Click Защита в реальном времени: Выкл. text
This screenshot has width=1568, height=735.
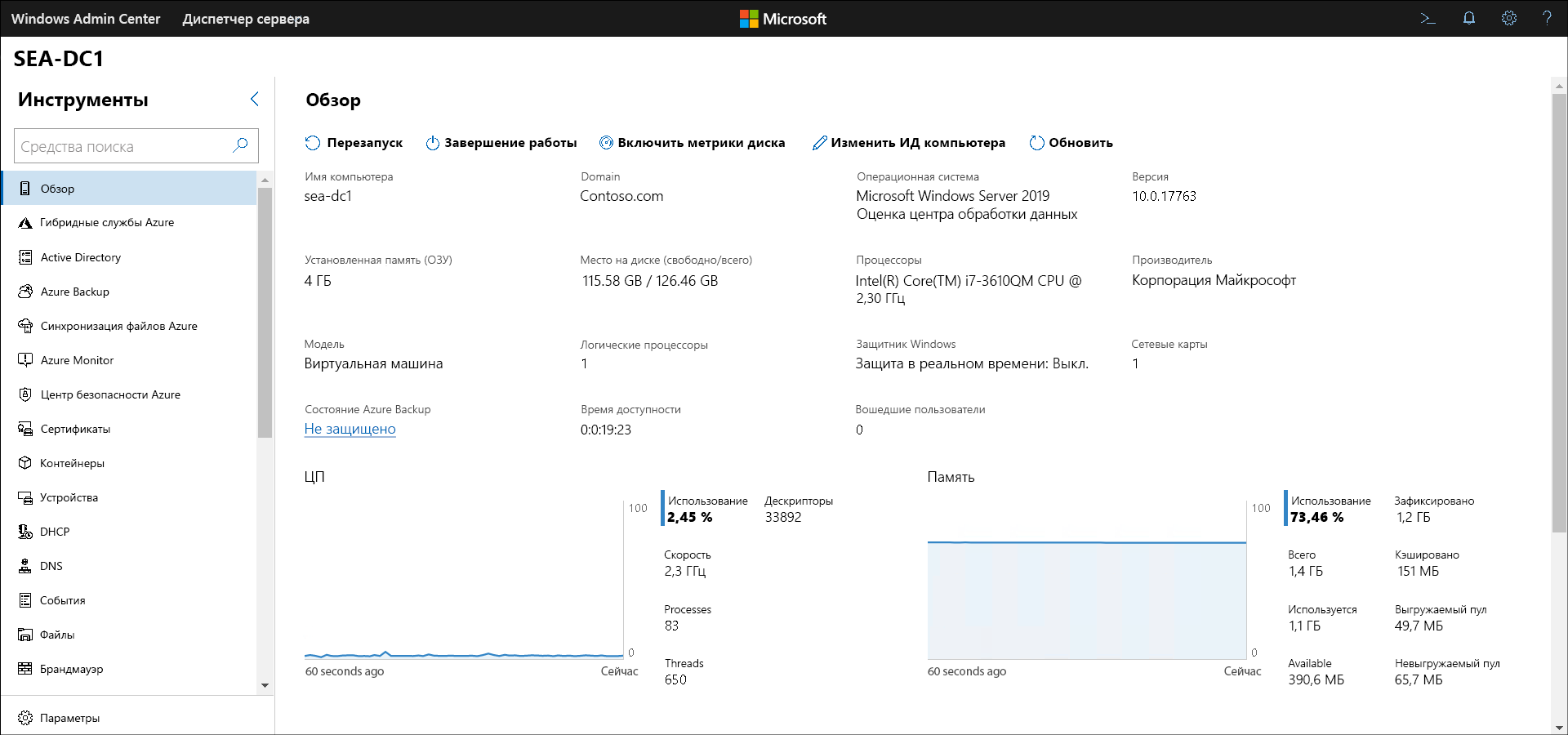(972, 363)
